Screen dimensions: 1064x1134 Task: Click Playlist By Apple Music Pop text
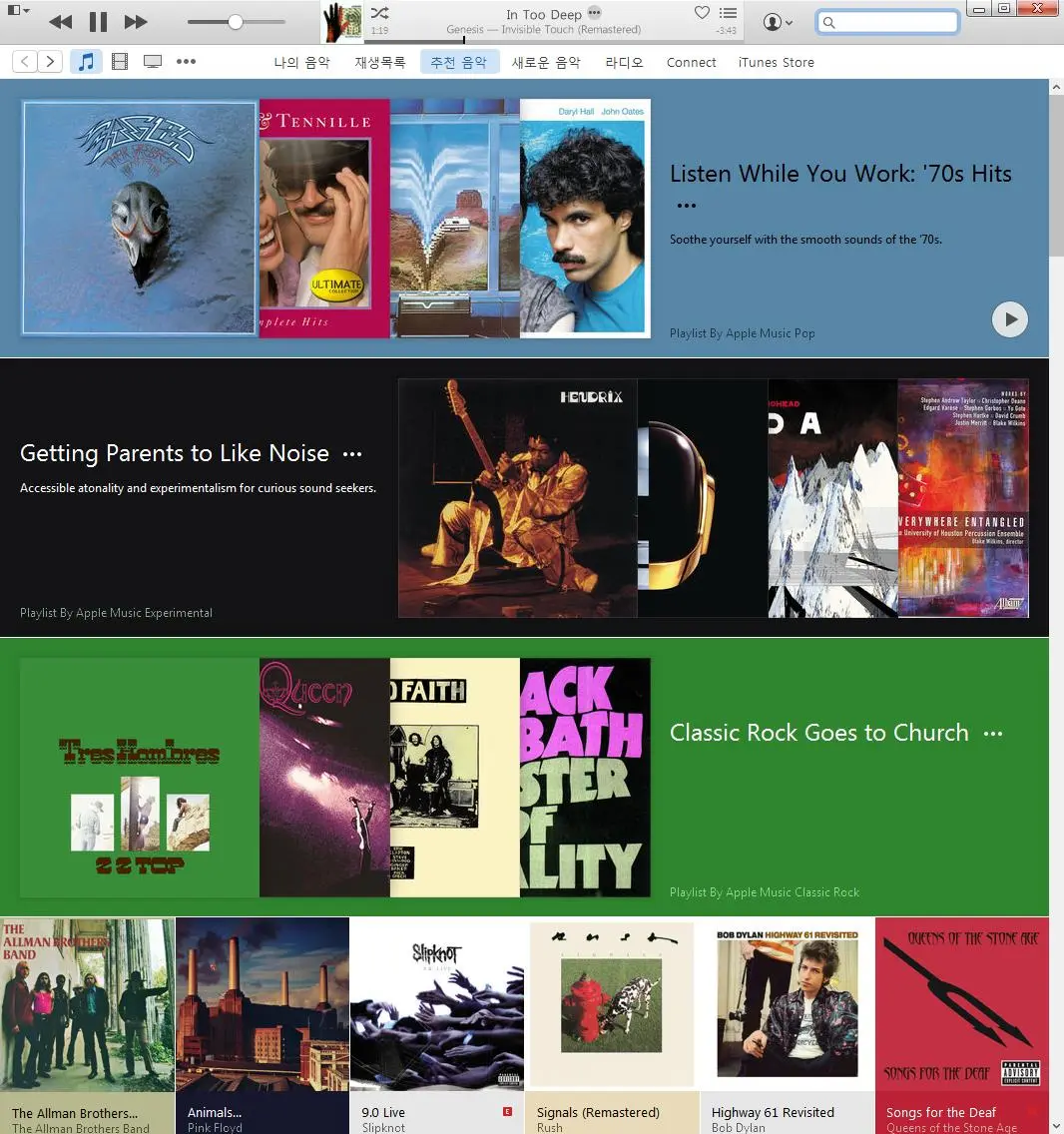pos(743,333)
